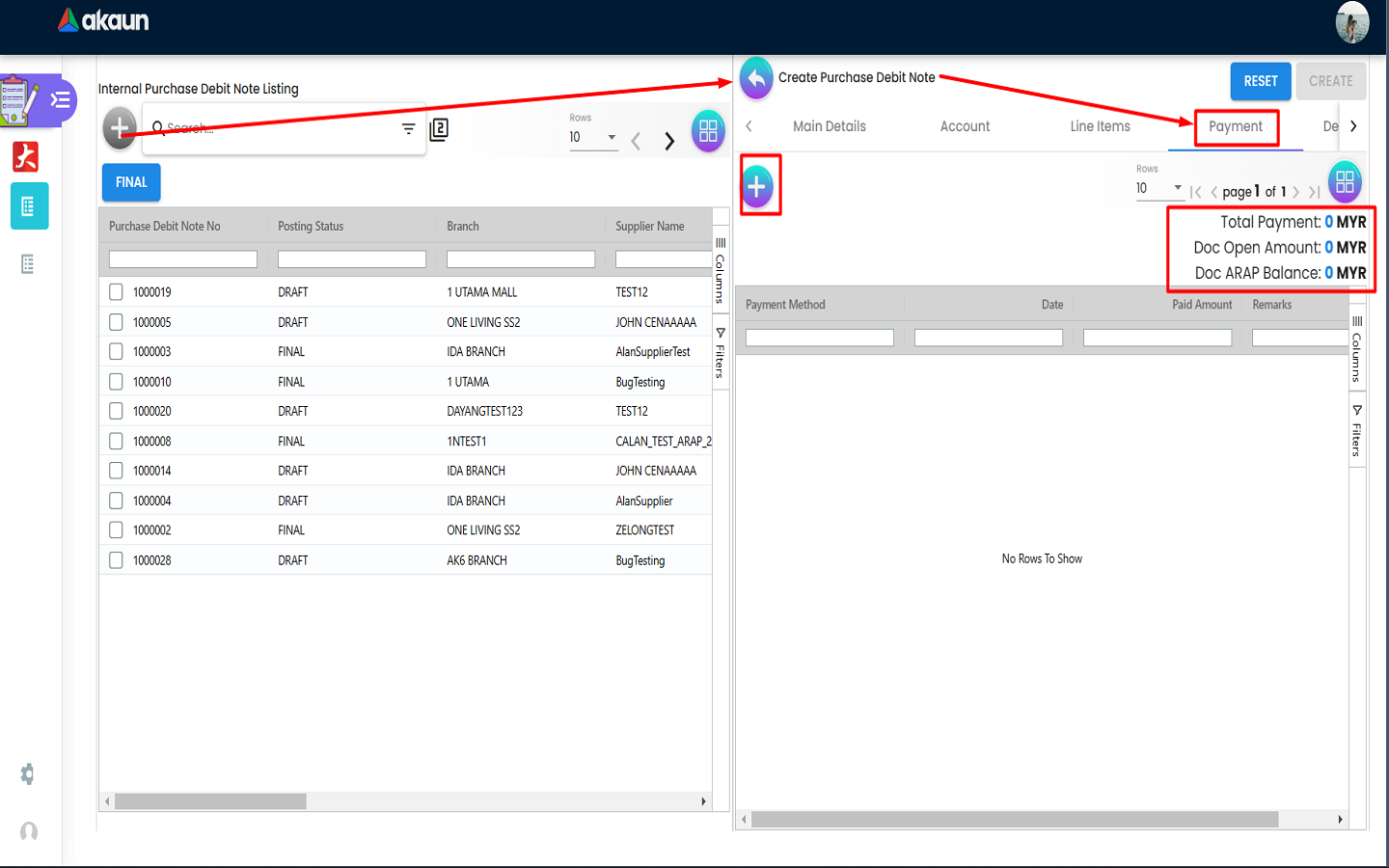The image size is (1389, 868).
Task: Select the checkbox for debit note 1000019
Action: point(116,292)
